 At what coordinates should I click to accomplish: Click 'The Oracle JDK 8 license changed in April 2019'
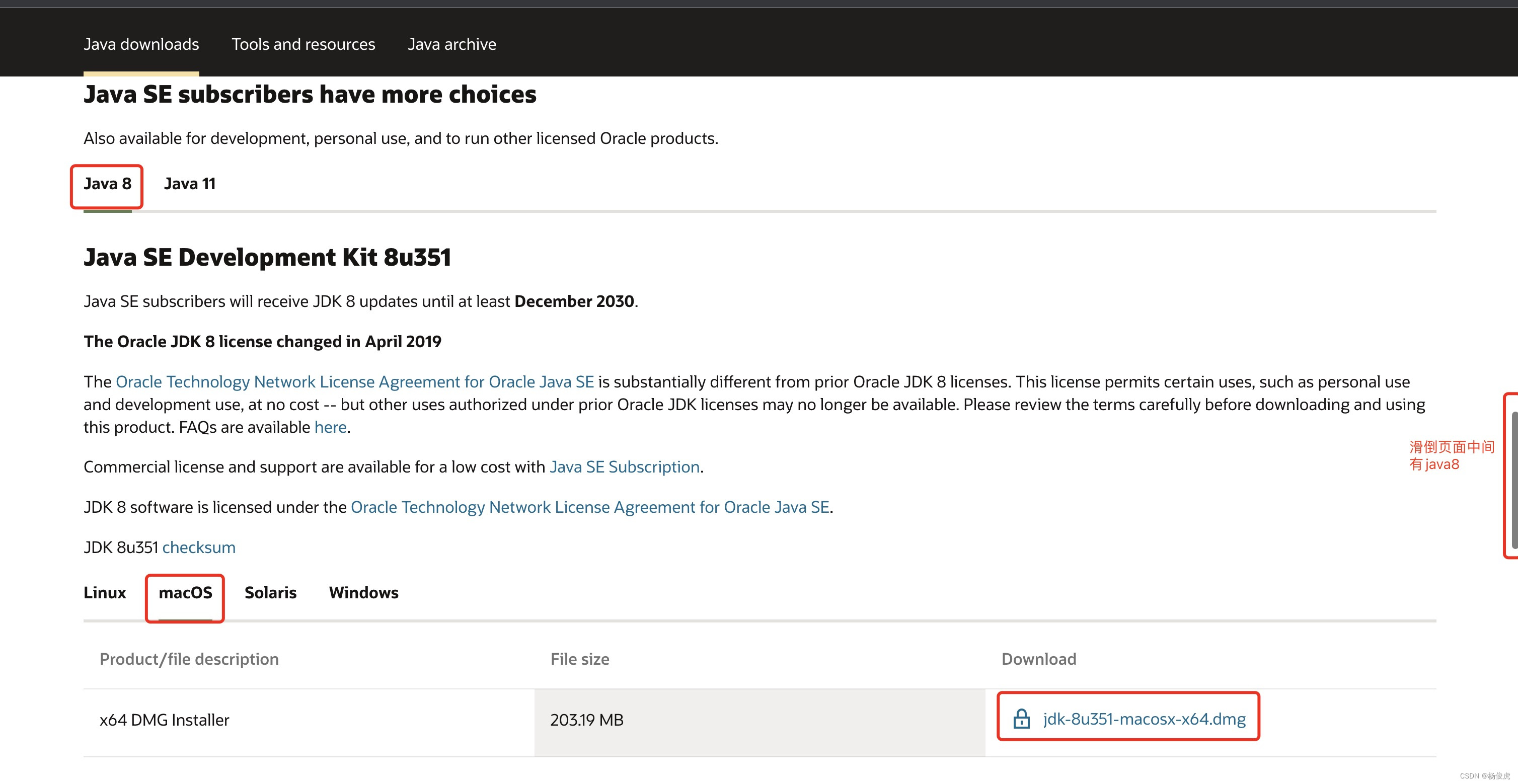[262, 342]
